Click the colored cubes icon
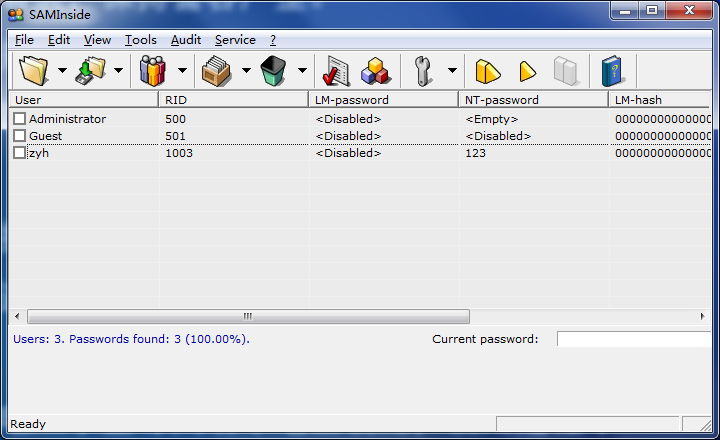The width and height of the screenshot is (720, 440). click(376, 71)
